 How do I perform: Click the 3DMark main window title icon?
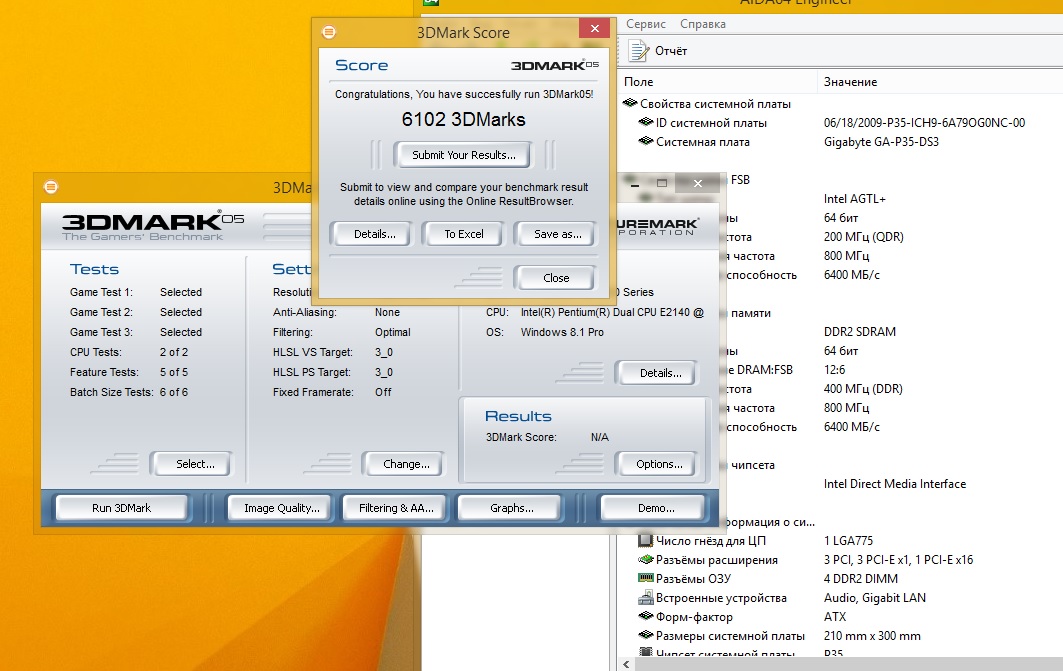coord(51,186)
